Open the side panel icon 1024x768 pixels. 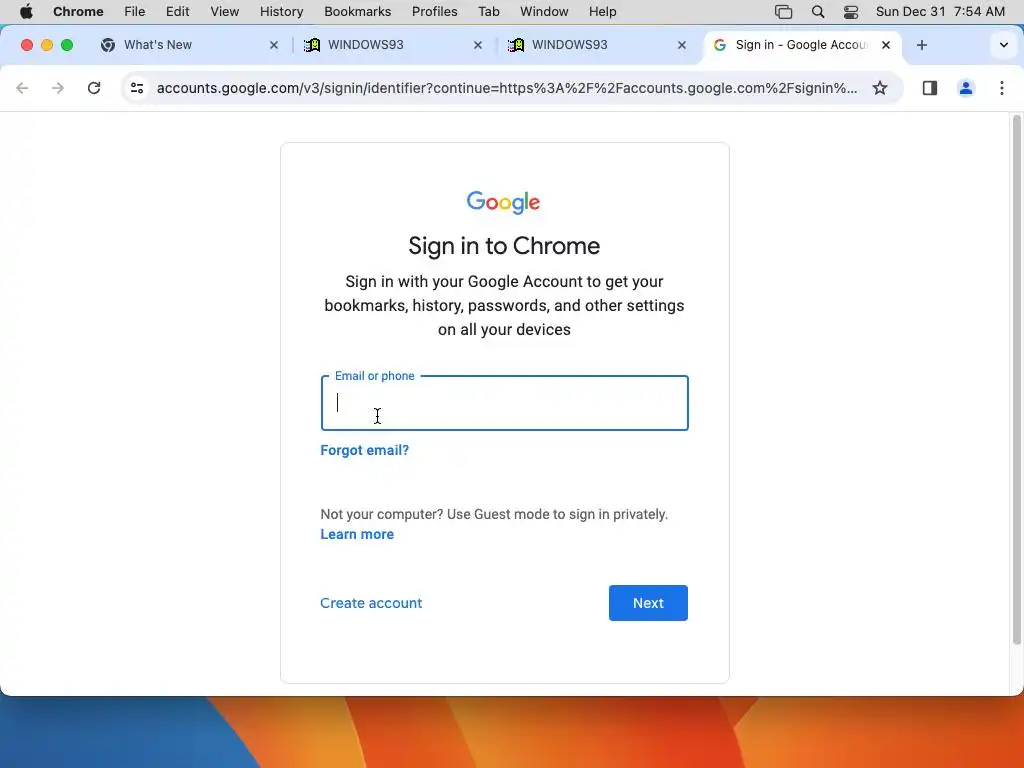pos(929,88)
